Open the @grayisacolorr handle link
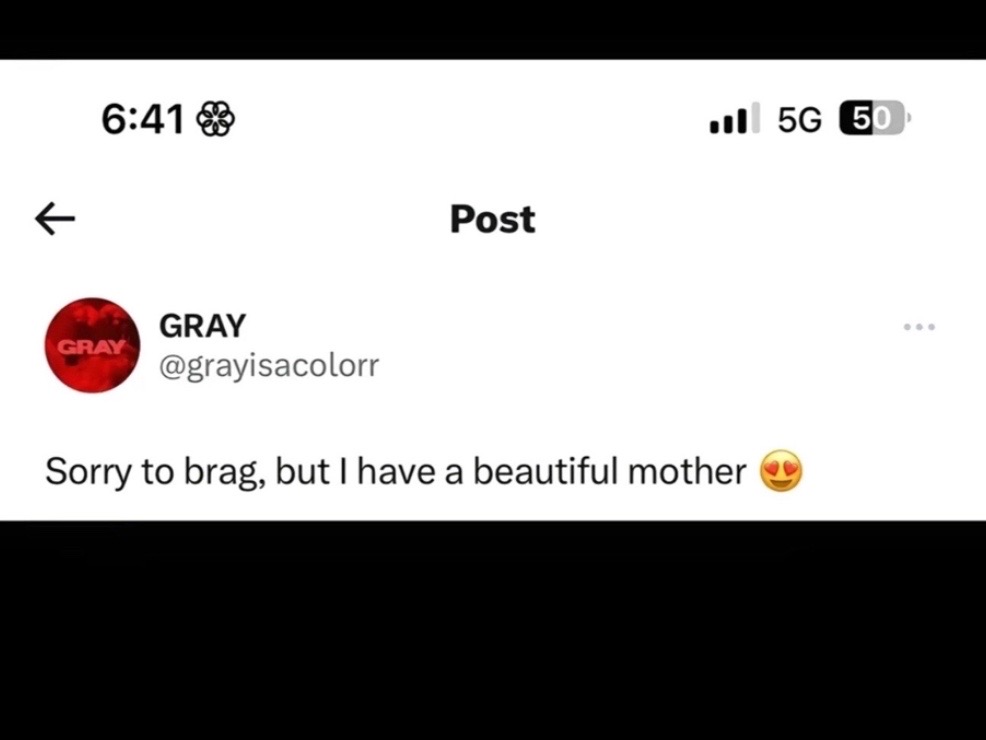986x740 pixels. click(x=269, y=366)
